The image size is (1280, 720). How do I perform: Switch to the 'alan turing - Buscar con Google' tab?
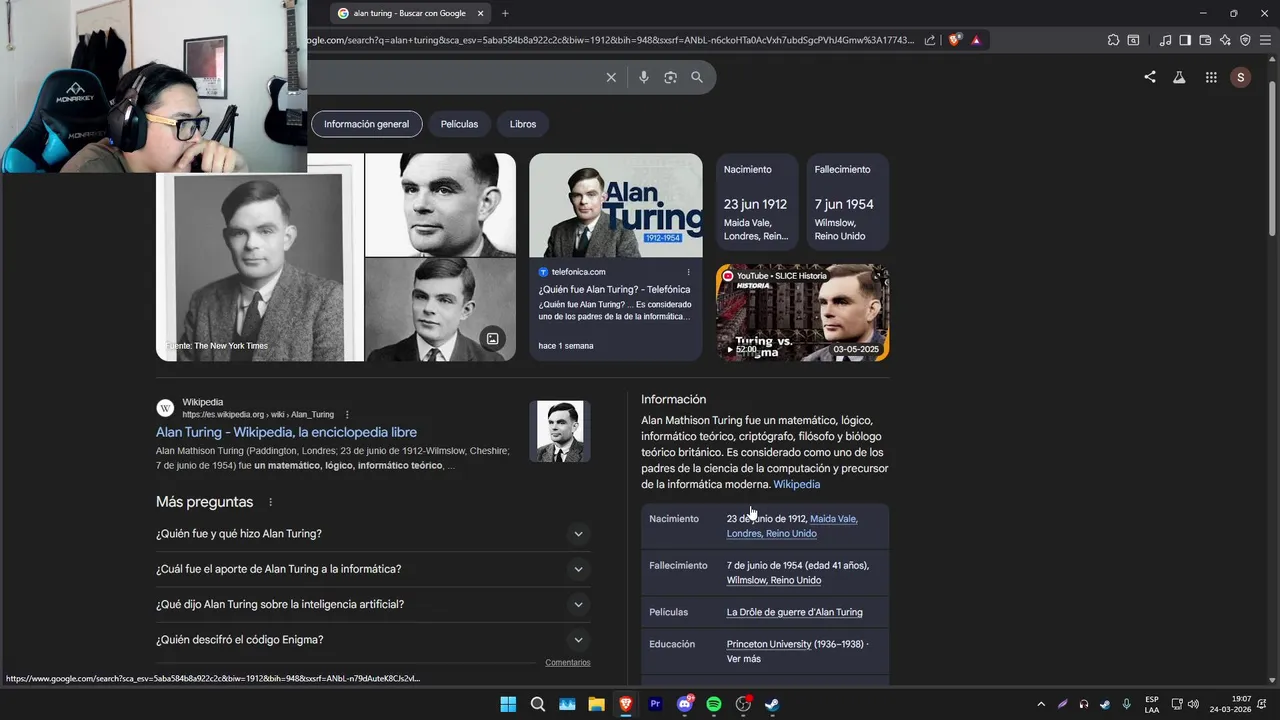409,13
